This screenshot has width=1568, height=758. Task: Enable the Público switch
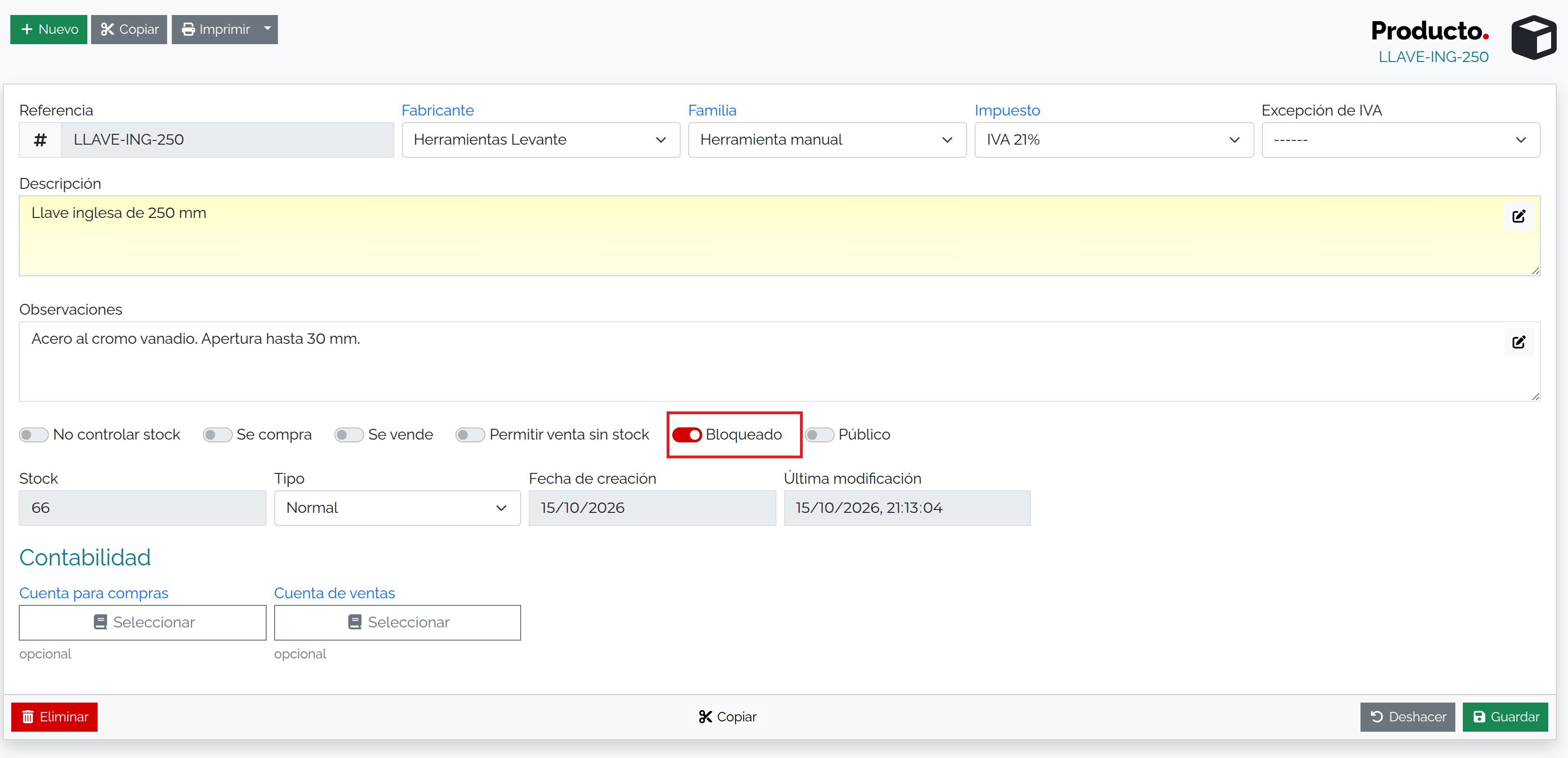click(819, 435)
